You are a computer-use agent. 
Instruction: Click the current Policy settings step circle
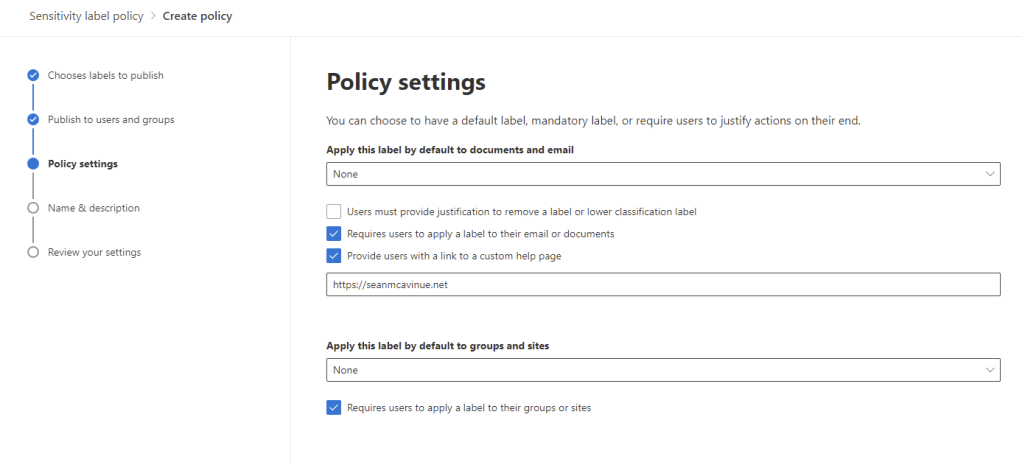[33, 164]
